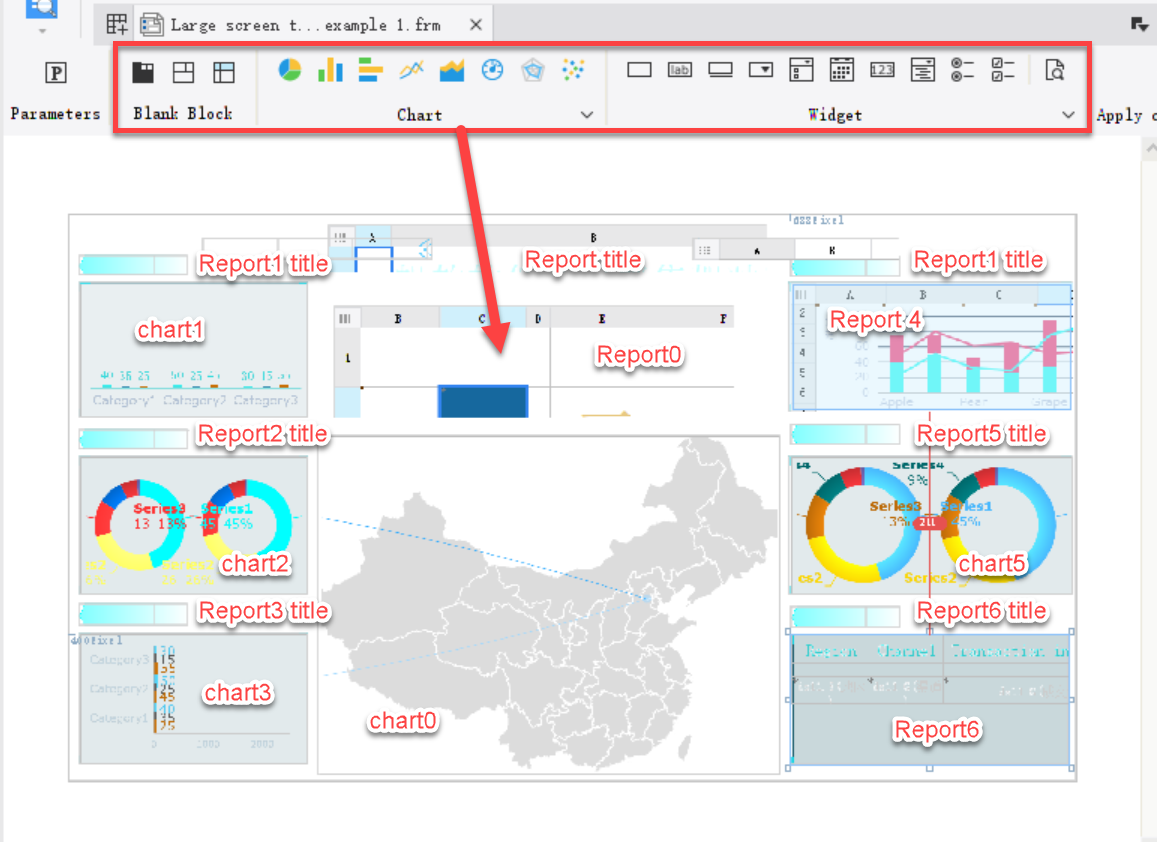The height and width of the screenshot is (842, 1157).
Task: Expand the Widget group dropdown arrow
Action: point(1068,115)
